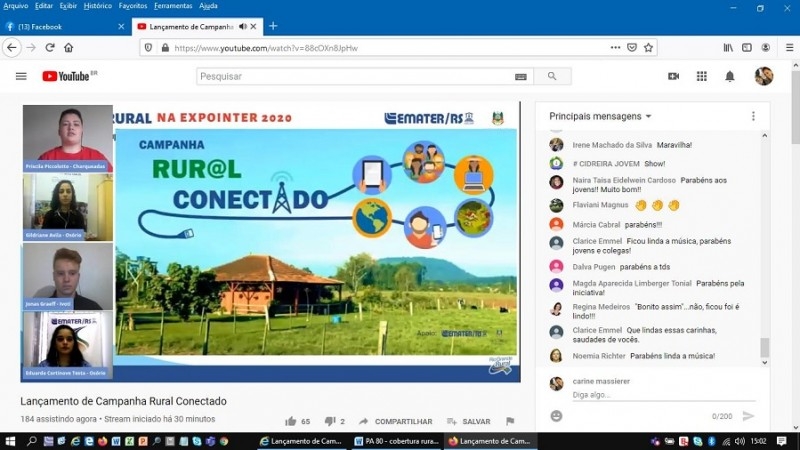Open on-screen keyboard in search box
This screenshot has width=800, height=450.
tap(520, 76)
